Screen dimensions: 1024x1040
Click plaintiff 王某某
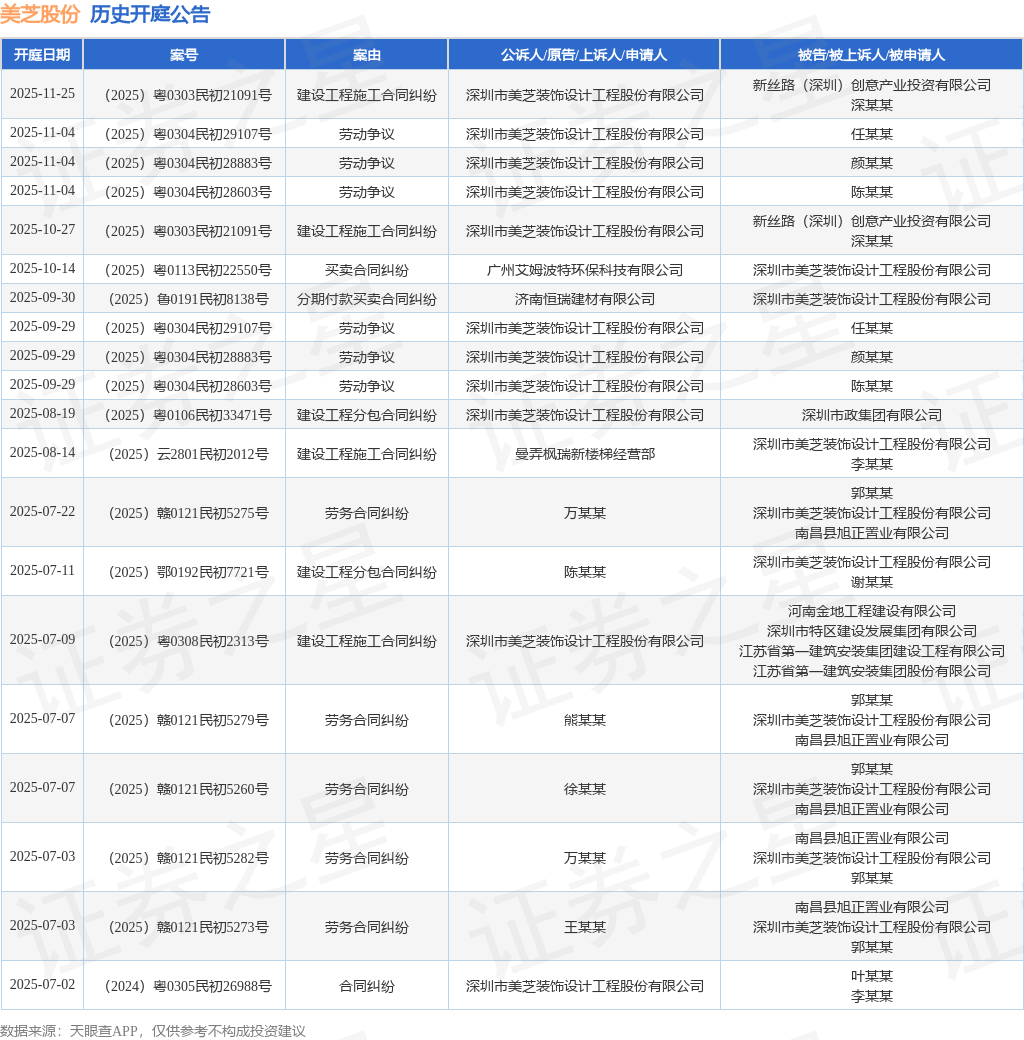click(x=584, y=927)
